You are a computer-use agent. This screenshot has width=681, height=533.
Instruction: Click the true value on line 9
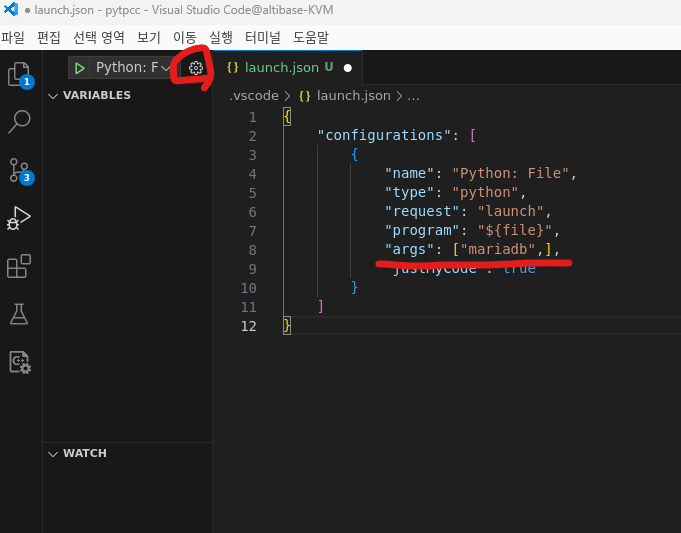519,268
